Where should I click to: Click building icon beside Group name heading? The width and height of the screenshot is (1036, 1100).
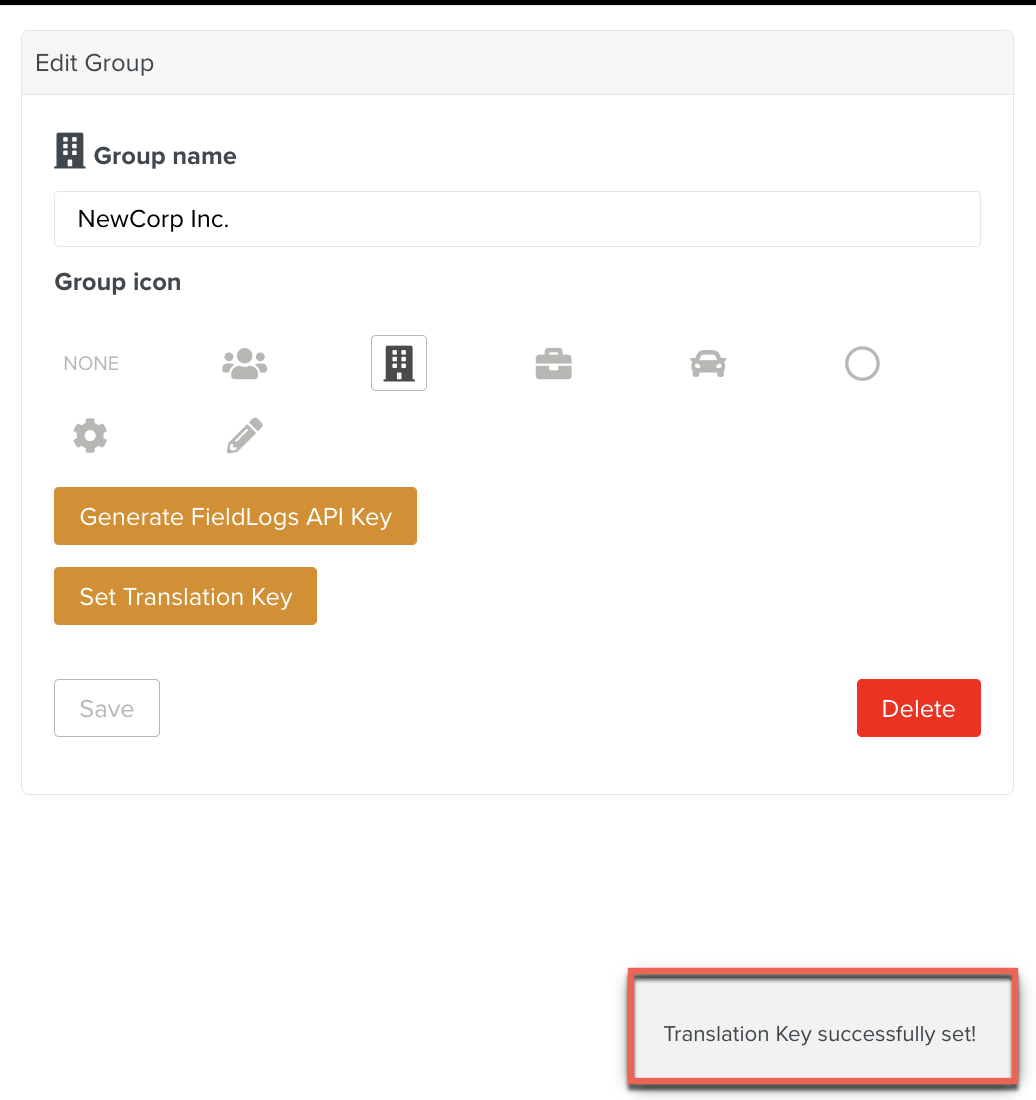[69, 151]
